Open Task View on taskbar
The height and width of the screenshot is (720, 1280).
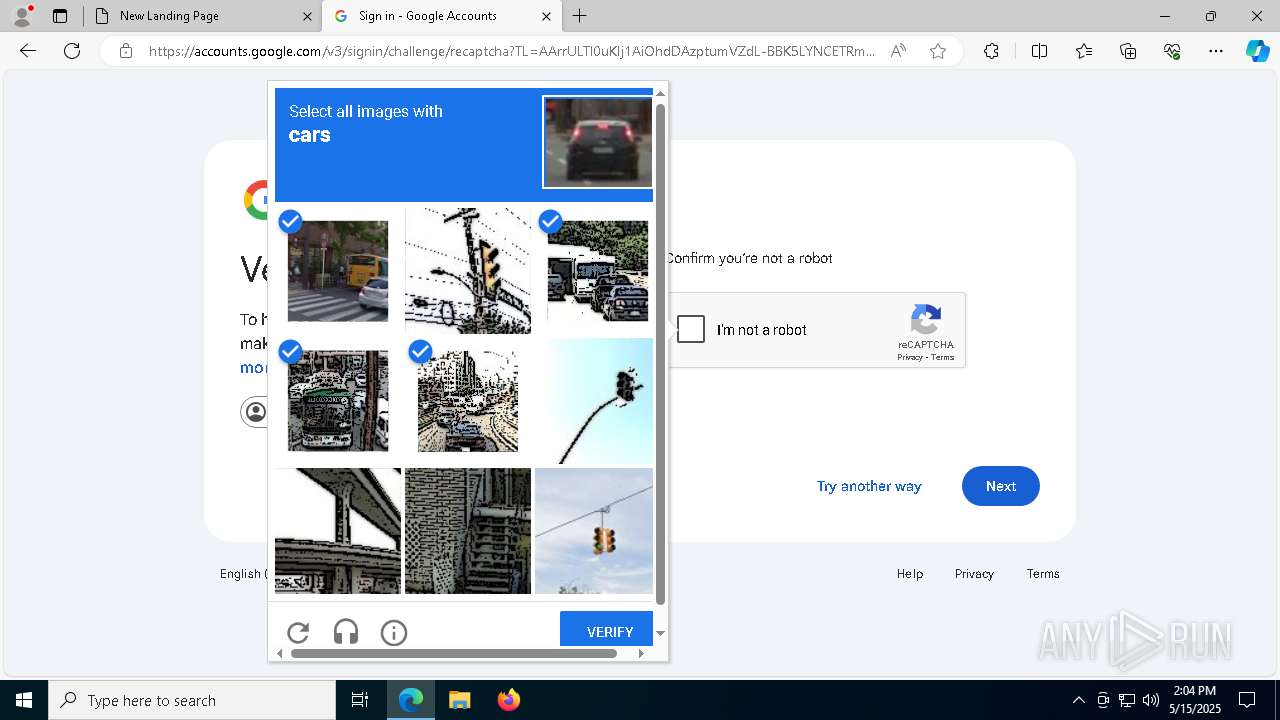360,700
